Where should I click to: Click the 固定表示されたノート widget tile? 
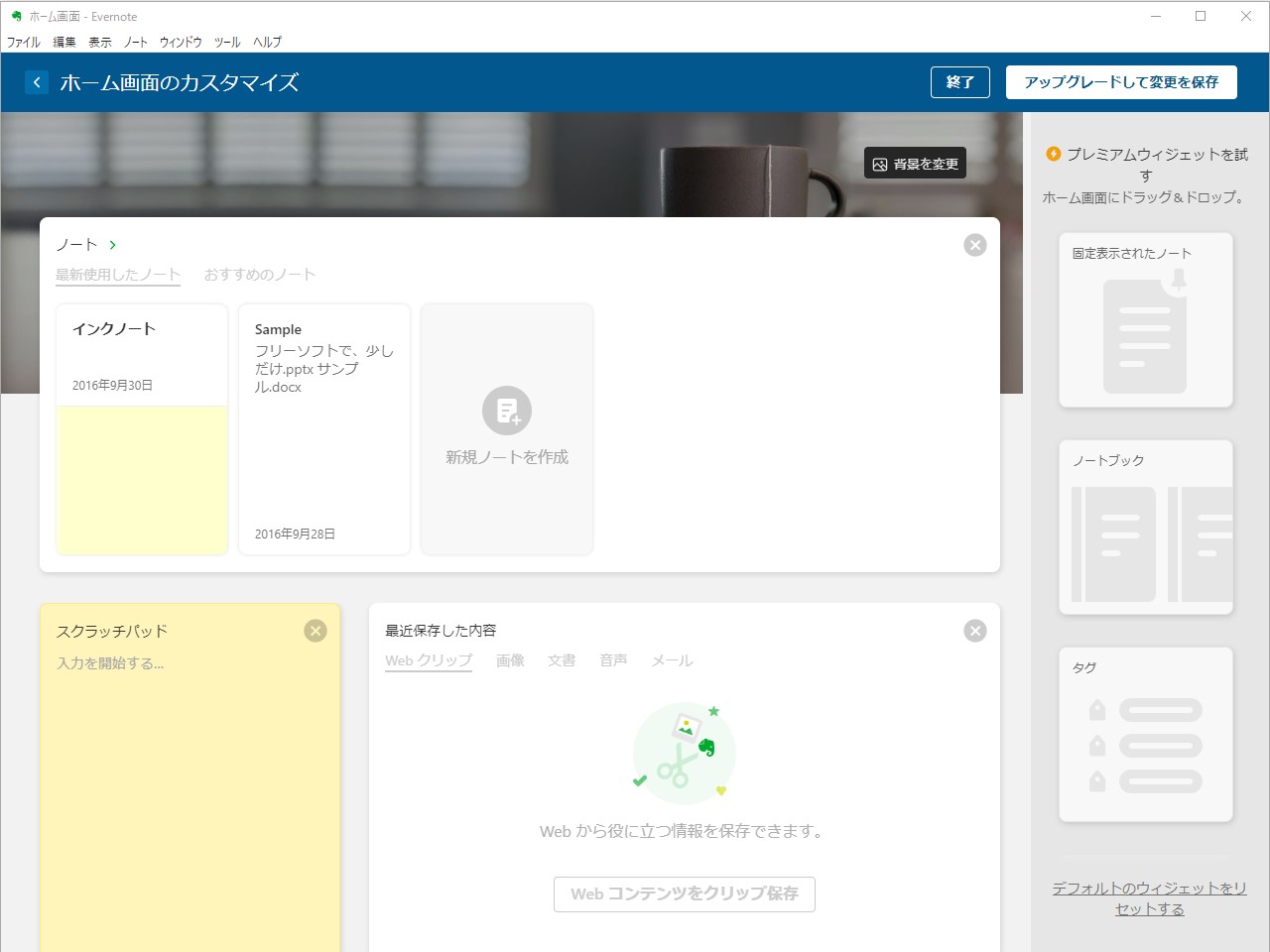[x=1146, y=320]
